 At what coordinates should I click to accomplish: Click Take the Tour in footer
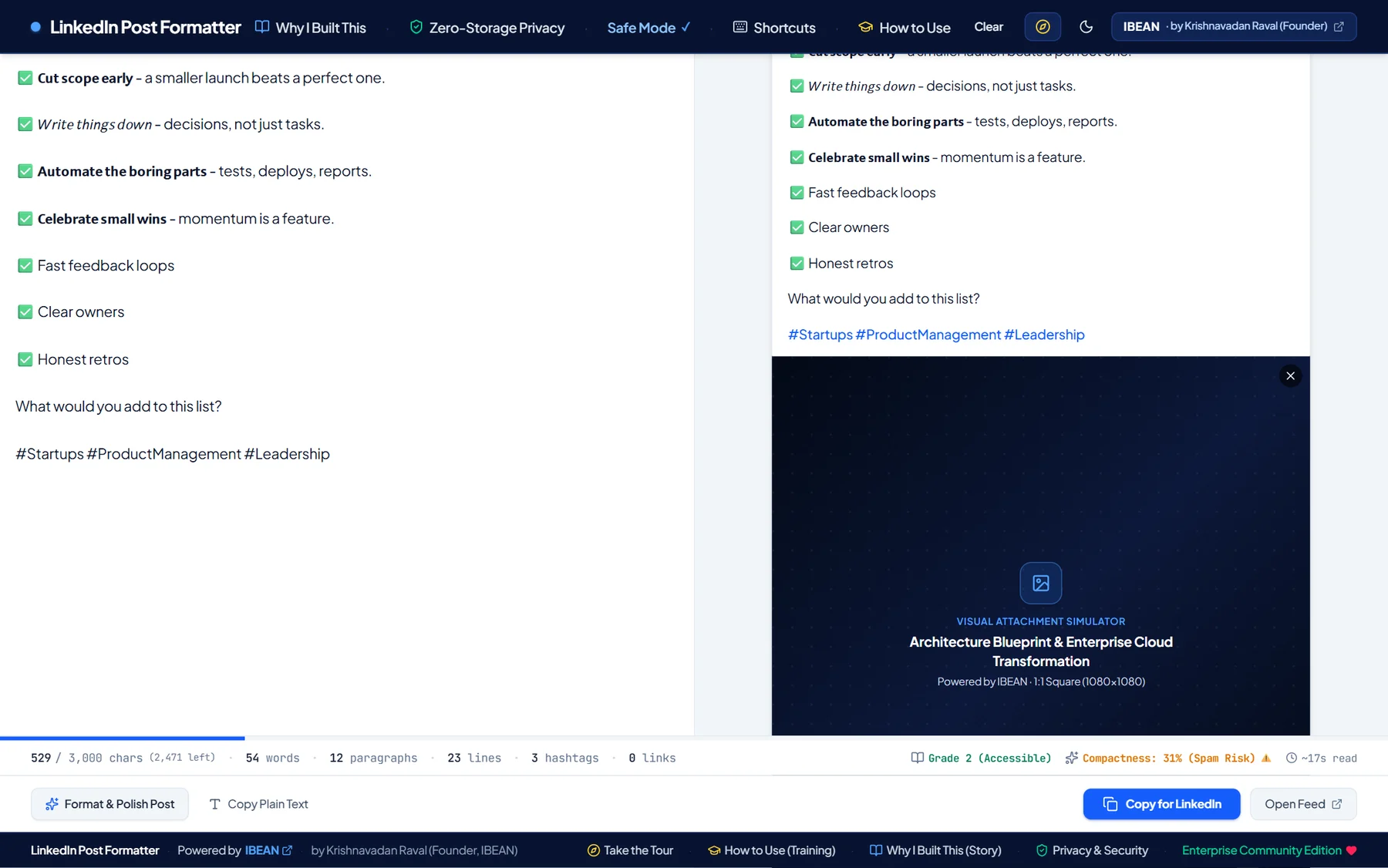[630, 850]
